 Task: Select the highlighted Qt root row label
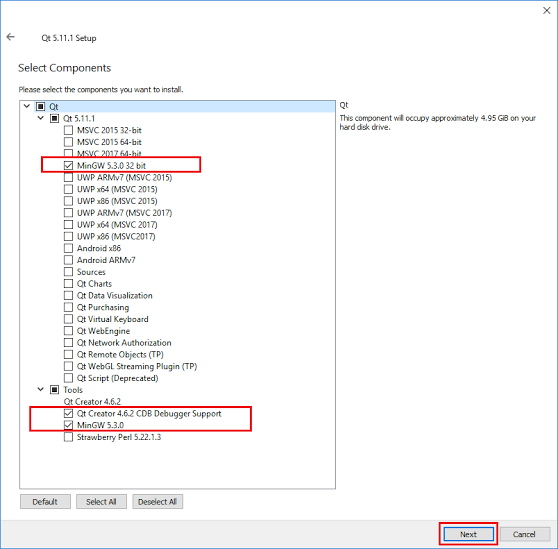(x=54, y=106)
